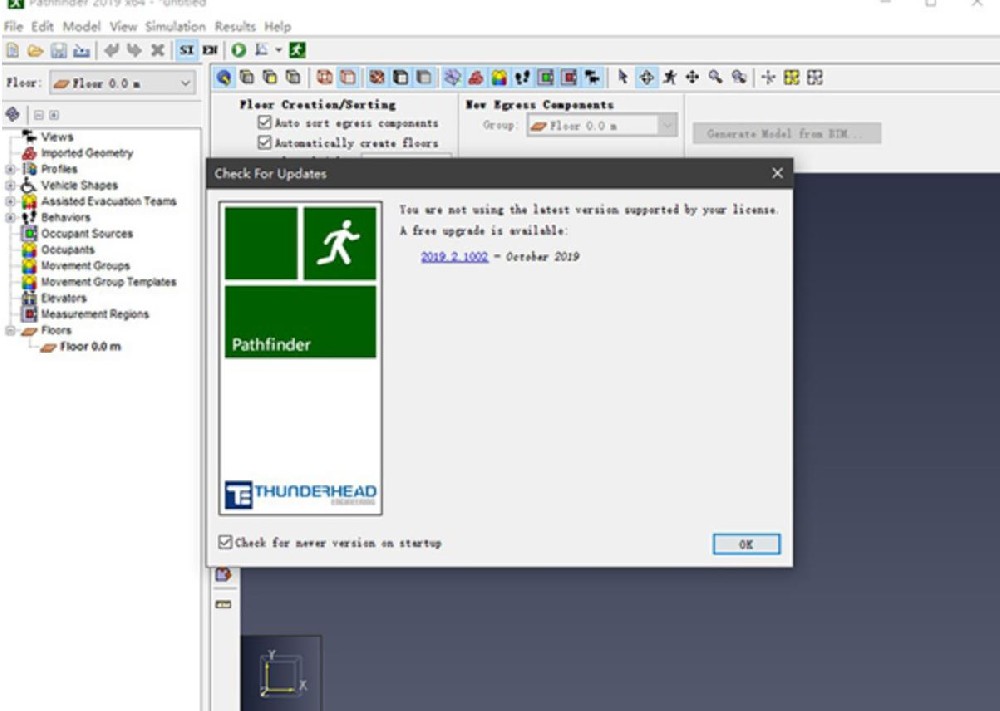Screen dimensions: 1000x711
Task: Click the Open file folder icon
Action: click(36, 50)
